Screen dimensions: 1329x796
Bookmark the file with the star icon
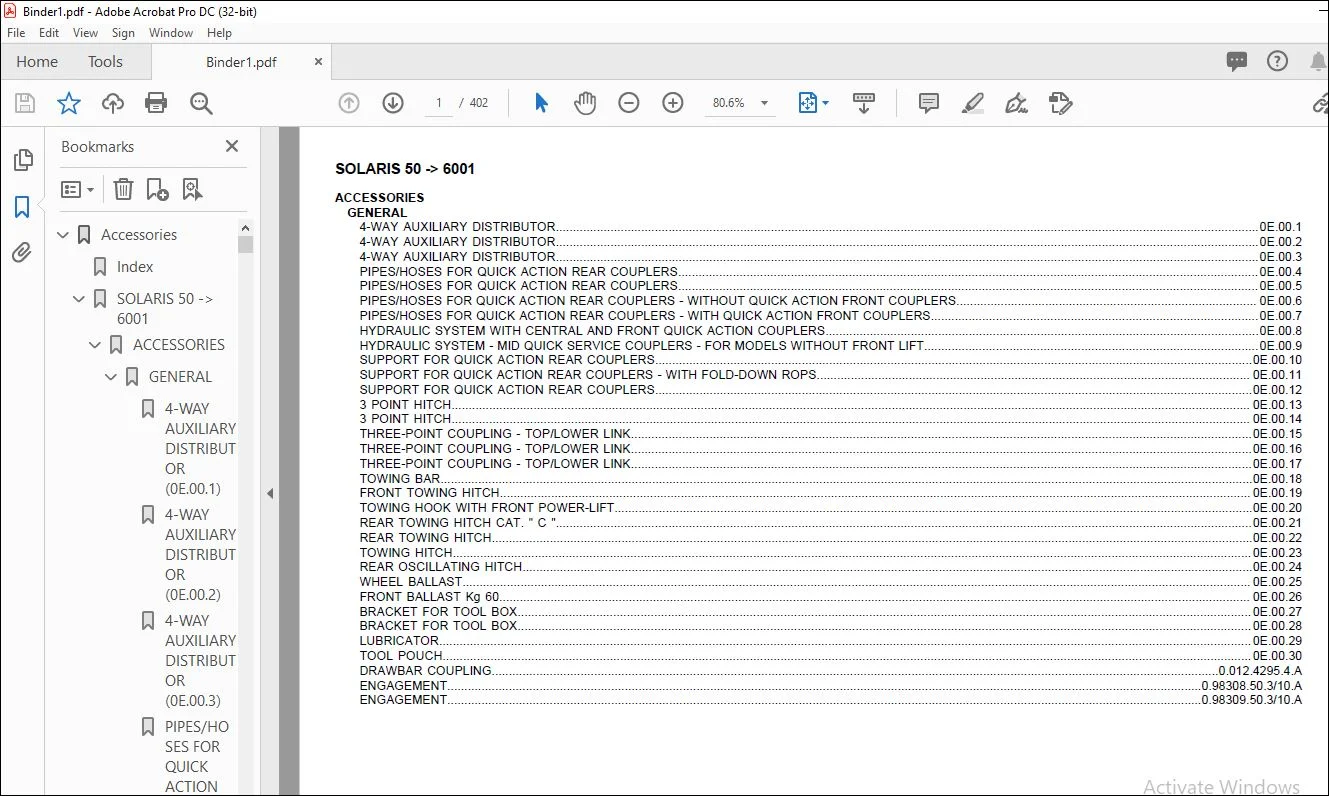tap(68, 103)
